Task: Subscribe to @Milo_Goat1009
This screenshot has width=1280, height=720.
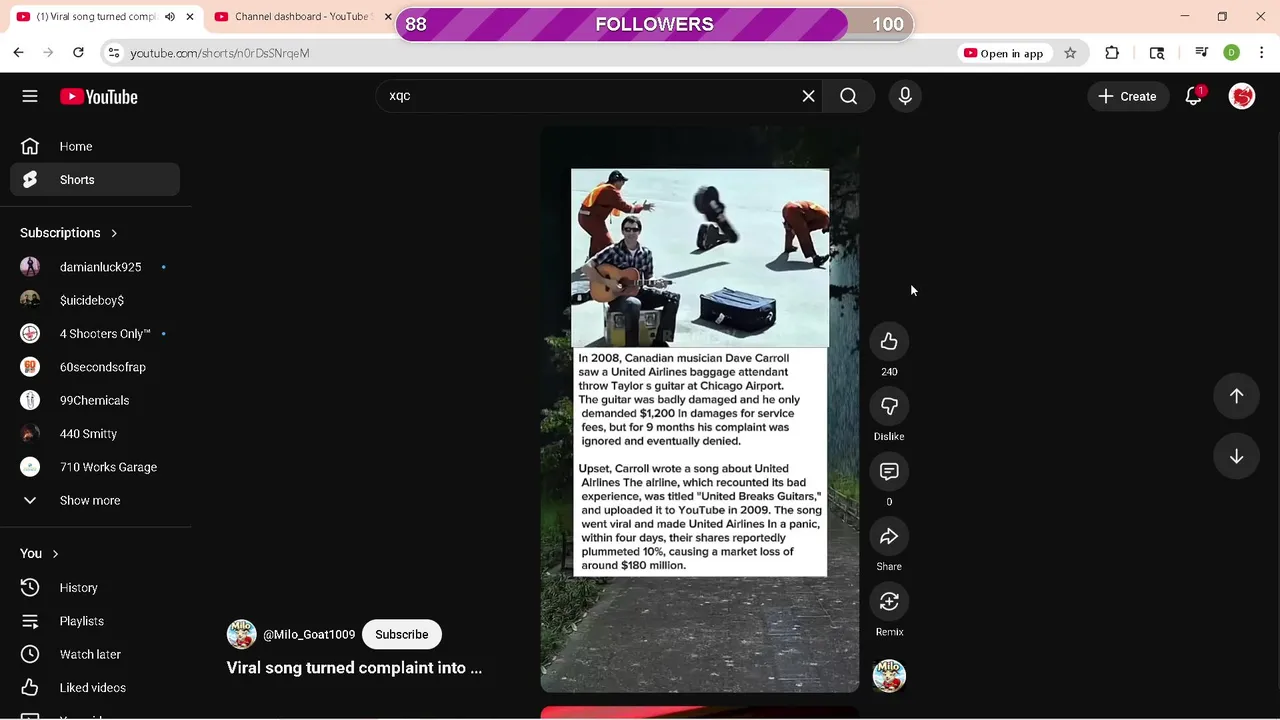Action: tap(402, 634)
